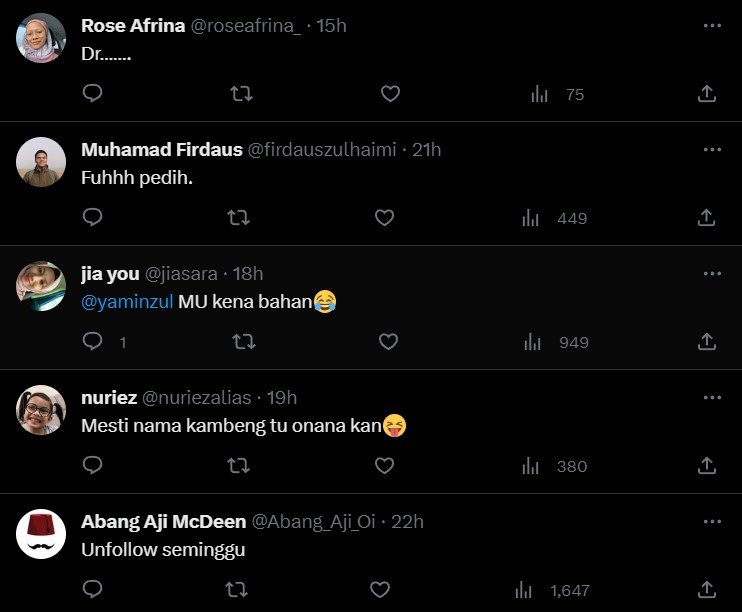Retweet Muhamad Firdaus's "Fuhhh pedih." tweet
Viewport: 742px width, 612px height.
click(237, 217)
